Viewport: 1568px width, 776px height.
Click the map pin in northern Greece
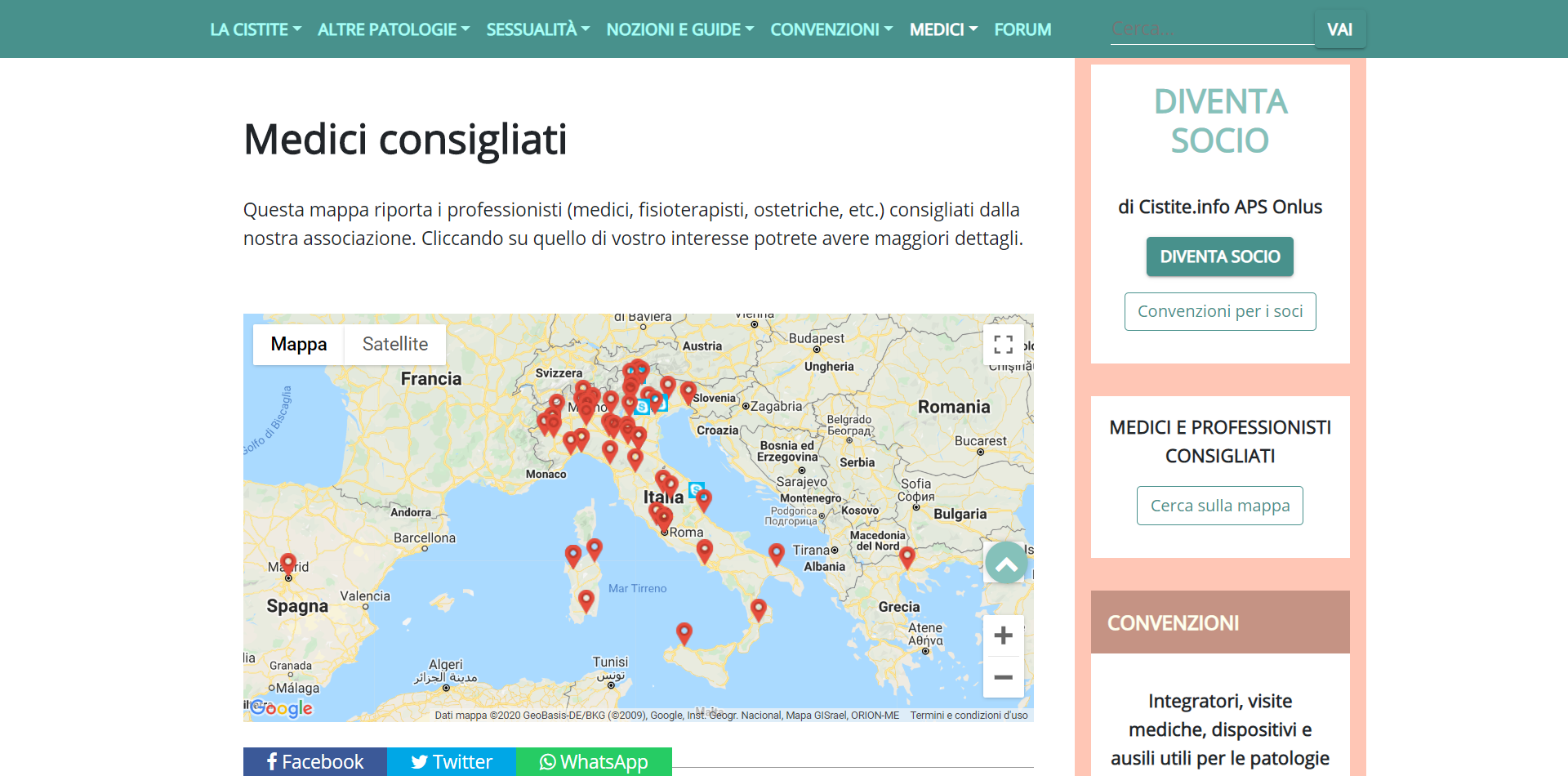(906, 556)
